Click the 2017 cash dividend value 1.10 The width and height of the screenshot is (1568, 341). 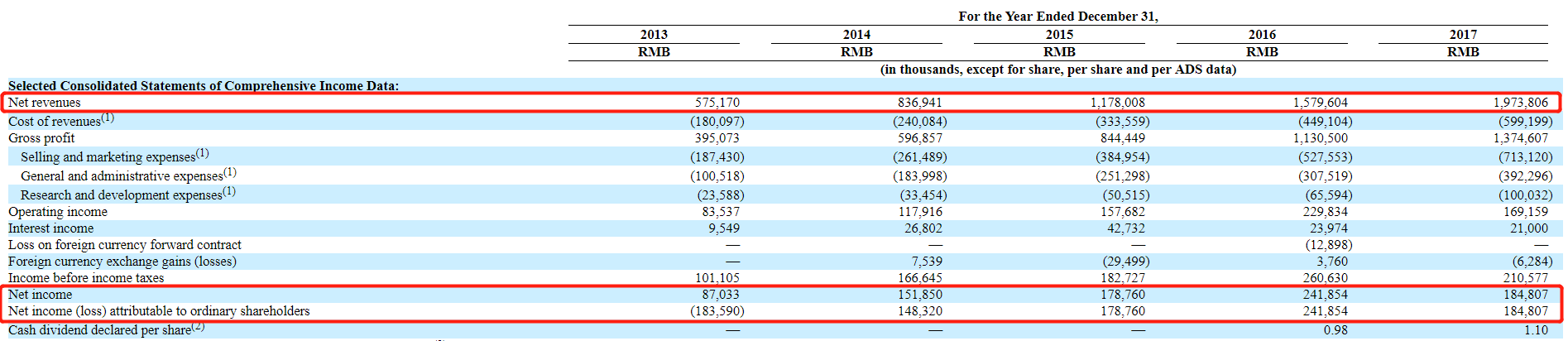(x=1536, y=330)
